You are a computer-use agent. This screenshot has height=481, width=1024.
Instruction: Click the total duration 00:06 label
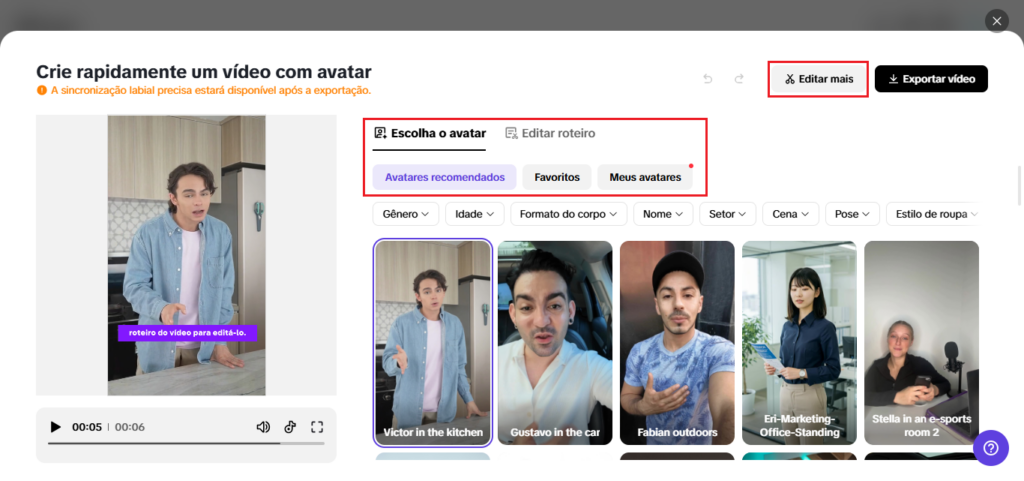click(x=130, y=427)
